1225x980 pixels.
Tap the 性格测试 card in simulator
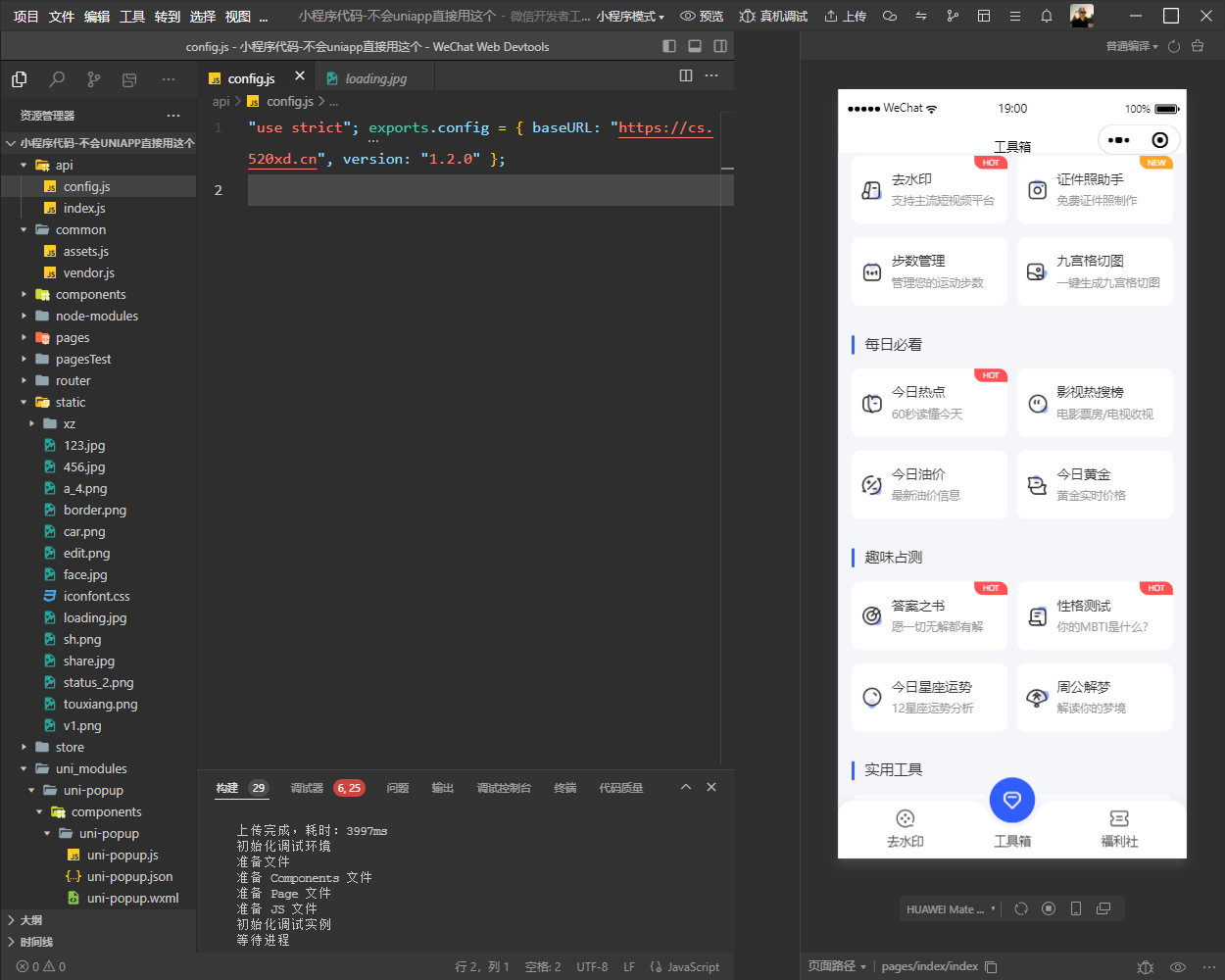point(1095,615)
